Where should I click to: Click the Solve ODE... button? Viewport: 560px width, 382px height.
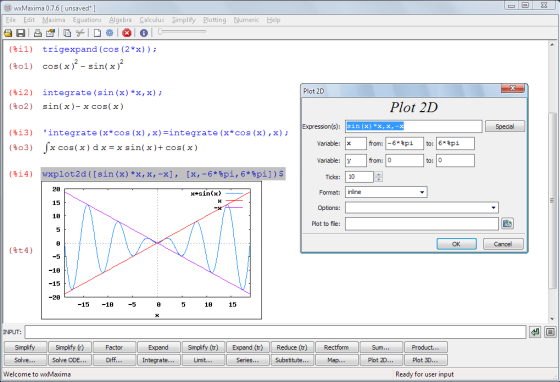[70, 360]
